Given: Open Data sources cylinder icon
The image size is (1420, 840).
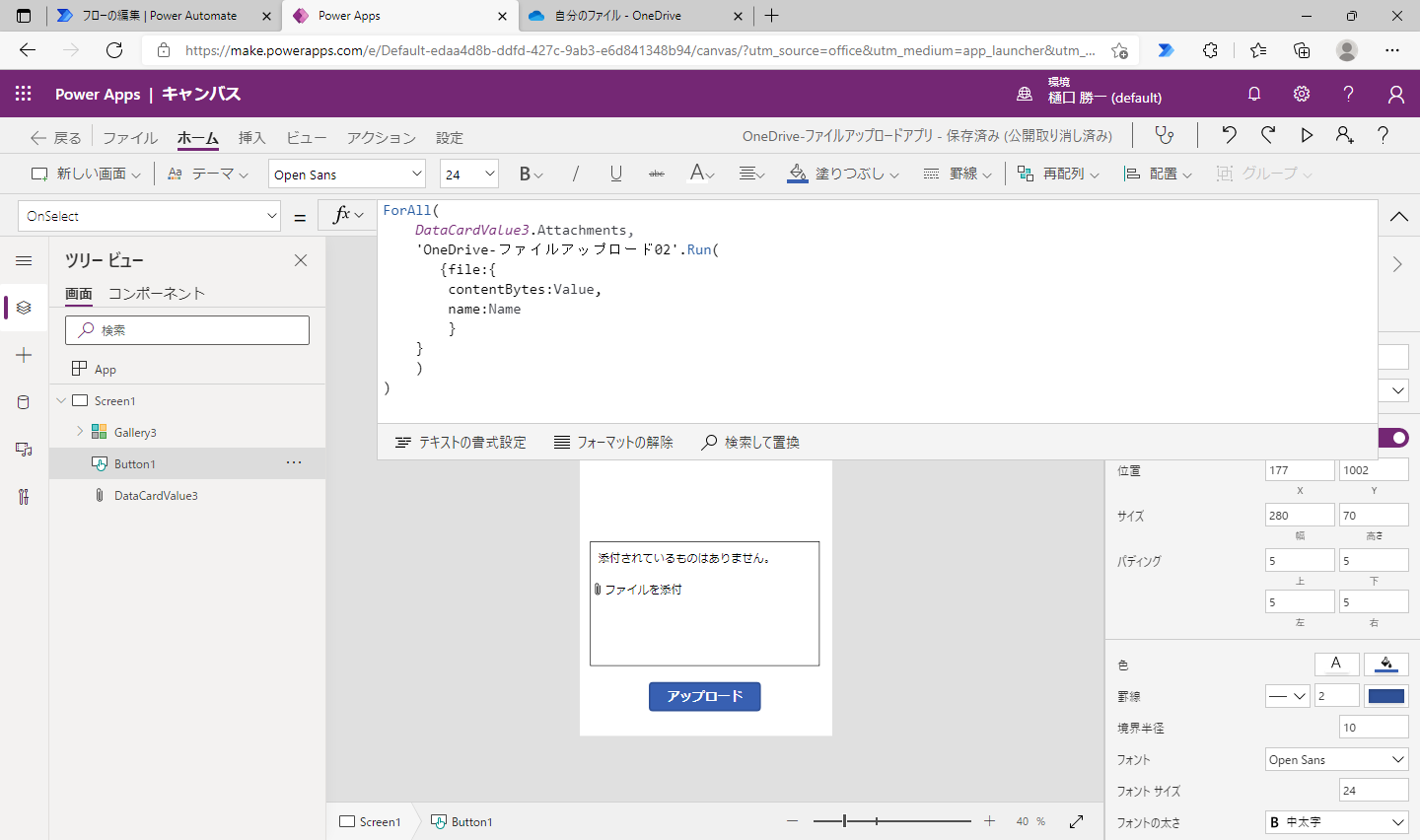Looking at the screenshot, I should click(x=24, y=402).
